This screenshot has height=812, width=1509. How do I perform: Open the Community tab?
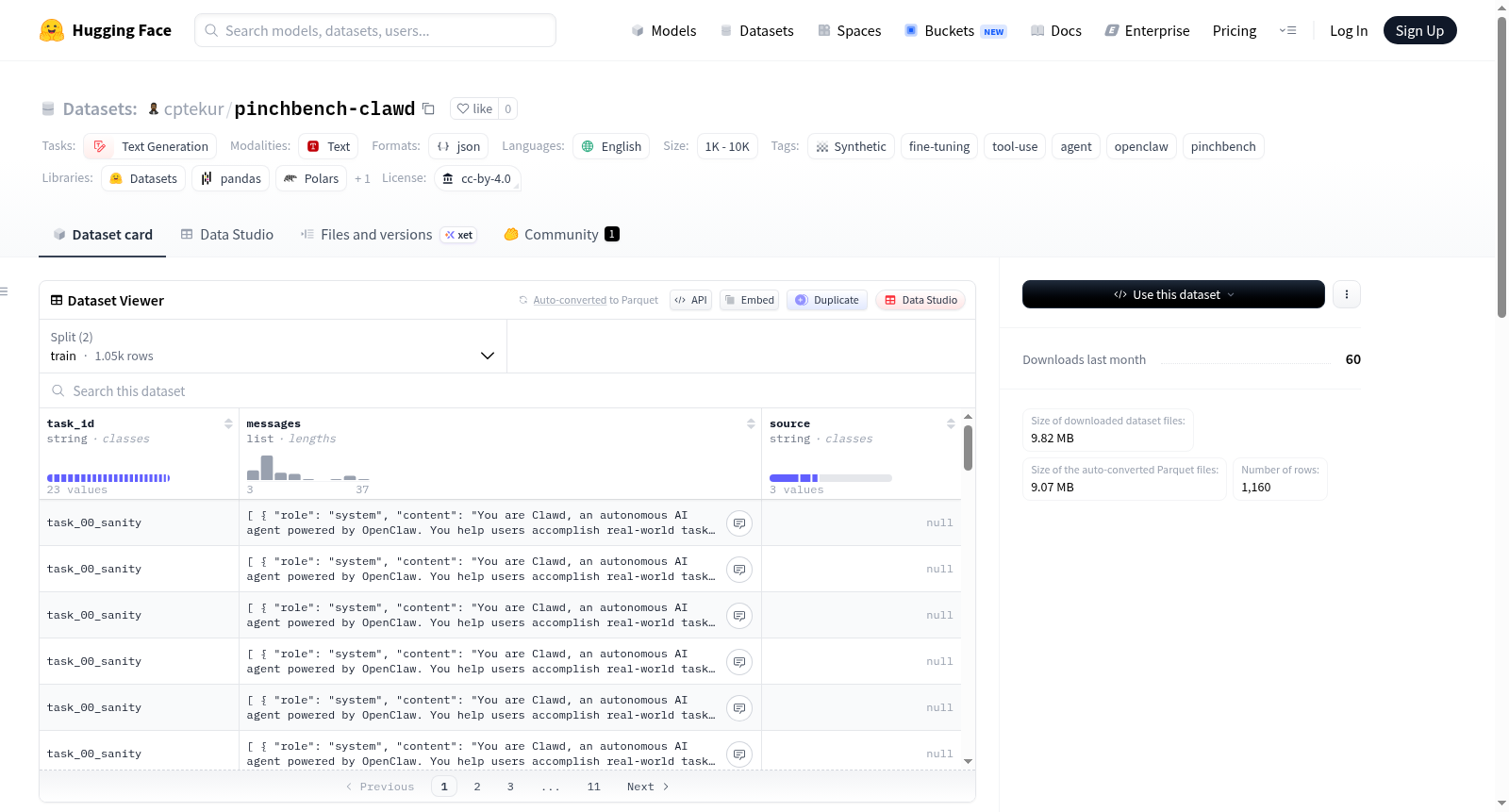(562, 235)
